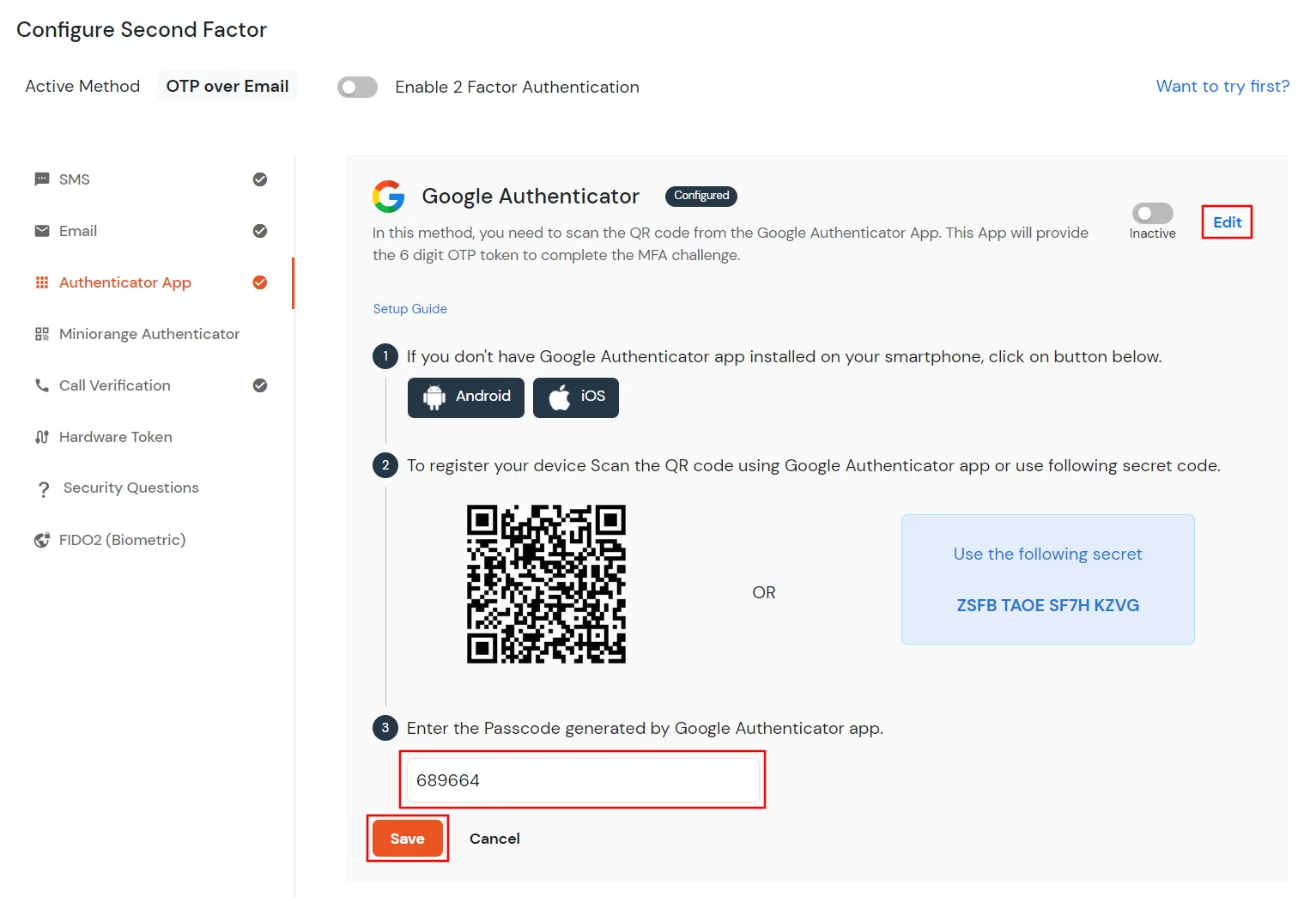This screenshot has width=1316, height=897.
Task: Toggle the Inactive switch for Google Authenticator
Action: click(1152, 215)
